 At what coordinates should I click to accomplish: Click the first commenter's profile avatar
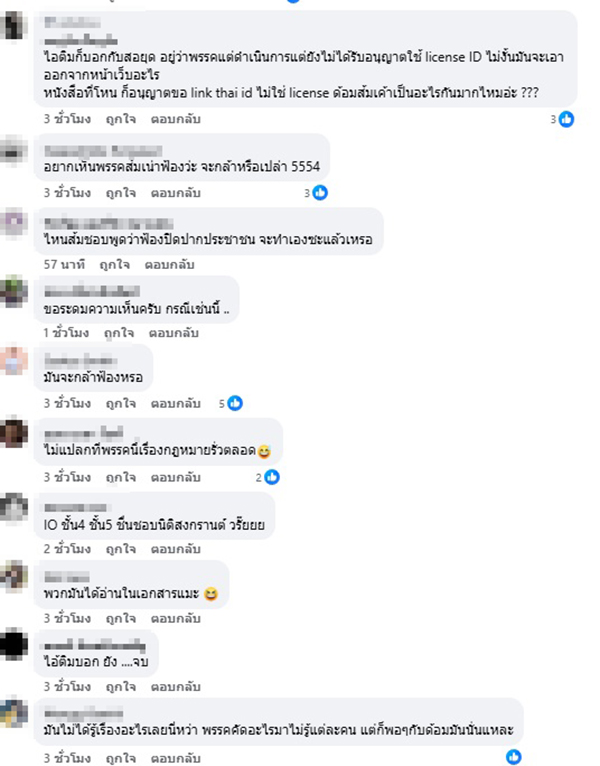point(14,26)
